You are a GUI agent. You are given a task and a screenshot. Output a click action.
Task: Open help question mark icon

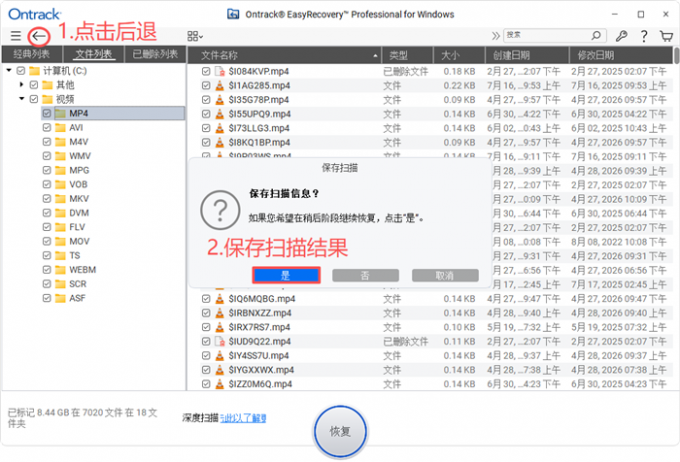[x=644, y=36]
